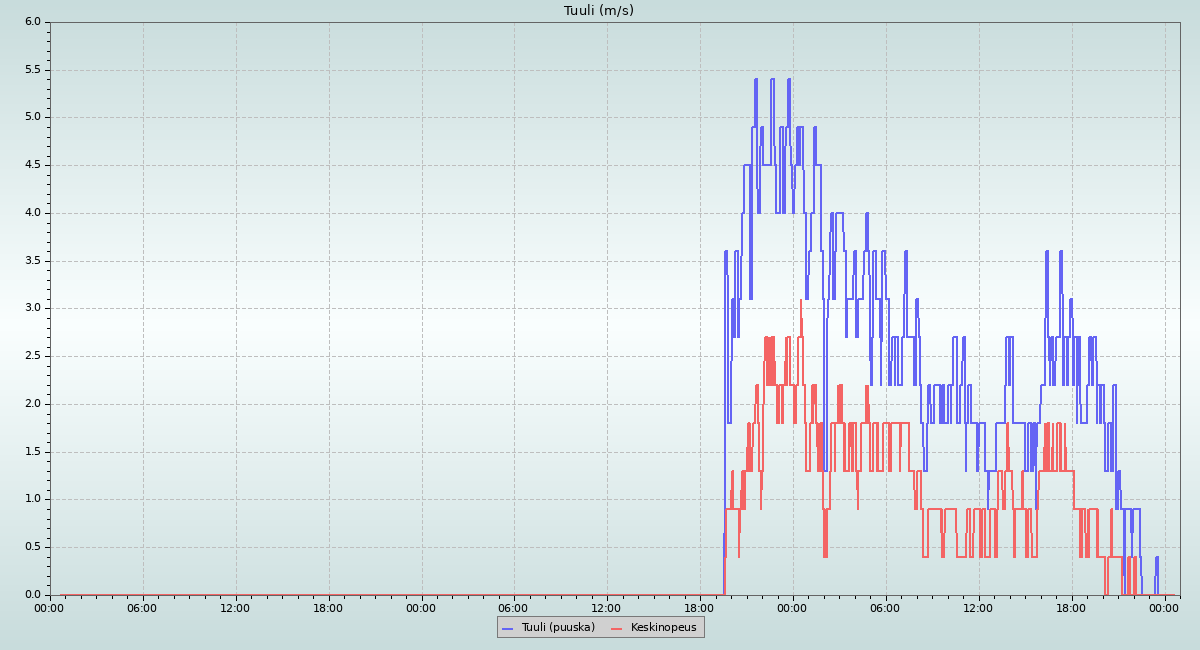Click the 4.5 label on the vertical axis

click(x=33, y=165)
